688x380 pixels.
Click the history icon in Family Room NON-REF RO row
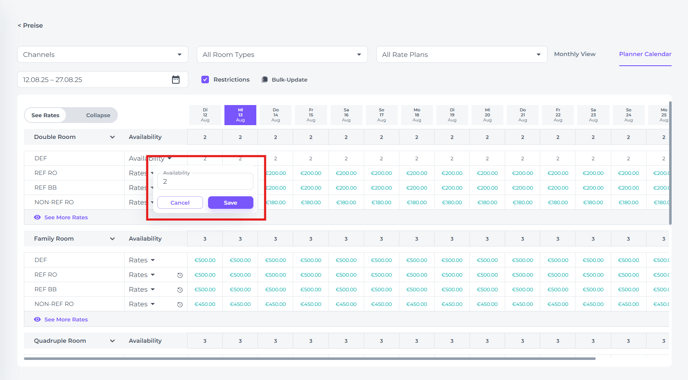point(179,304)
